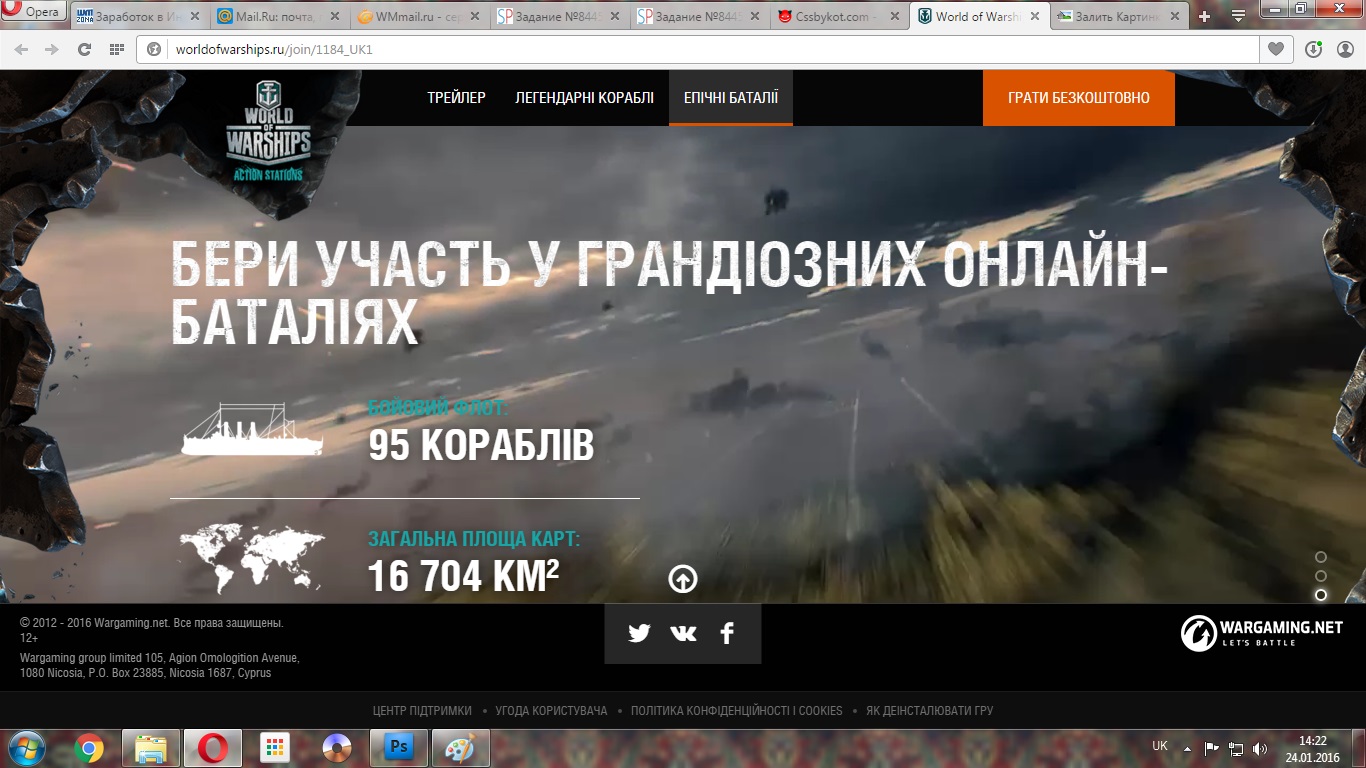The image size is (1366, 768).
Task: Click the ЗАГАЛЬНА ПЛОЩА КАРТ label
Action: (474, 539)
